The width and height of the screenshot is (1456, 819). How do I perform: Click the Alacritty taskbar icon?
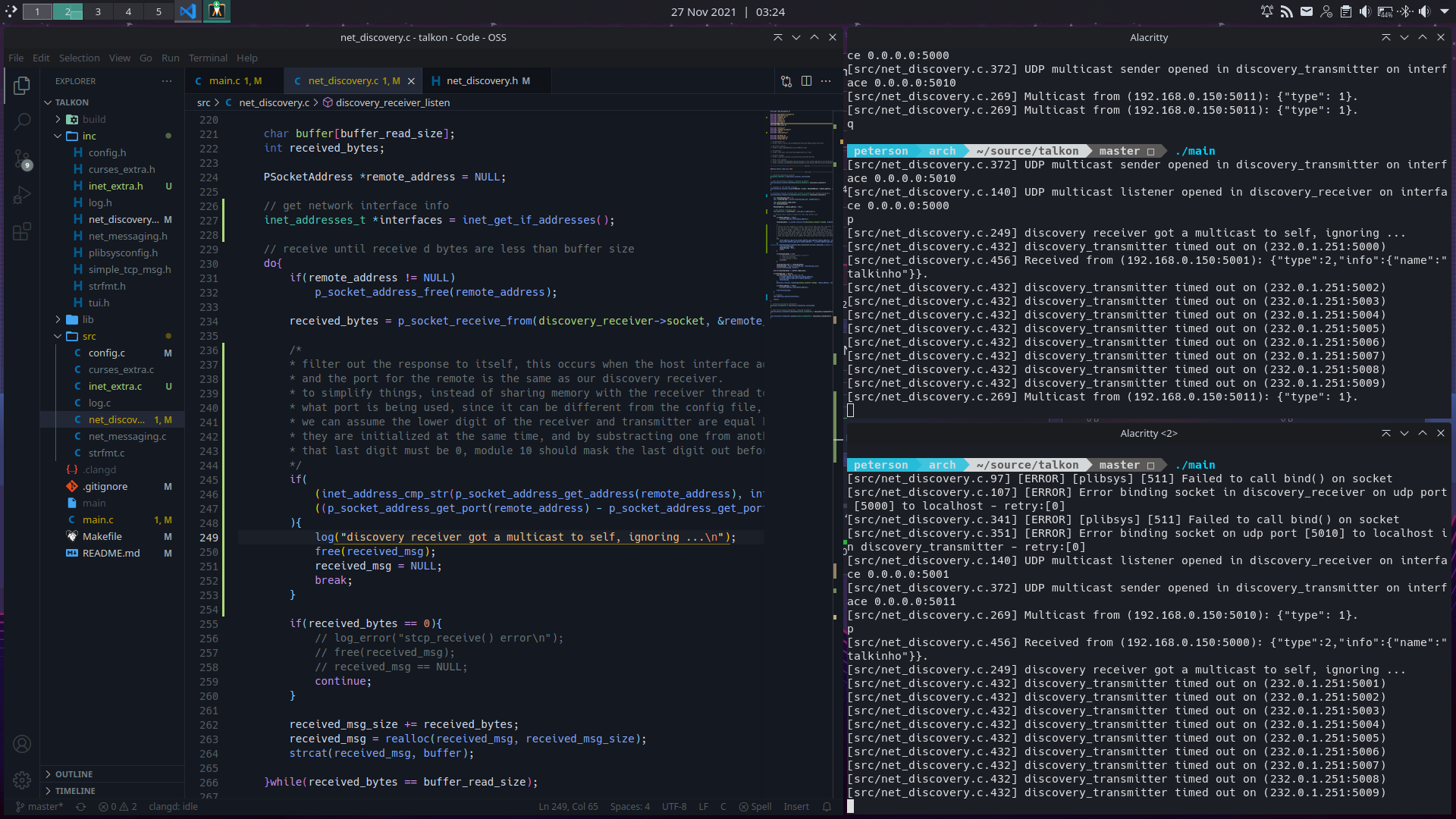pyautogui.click(x=217, y=11)
